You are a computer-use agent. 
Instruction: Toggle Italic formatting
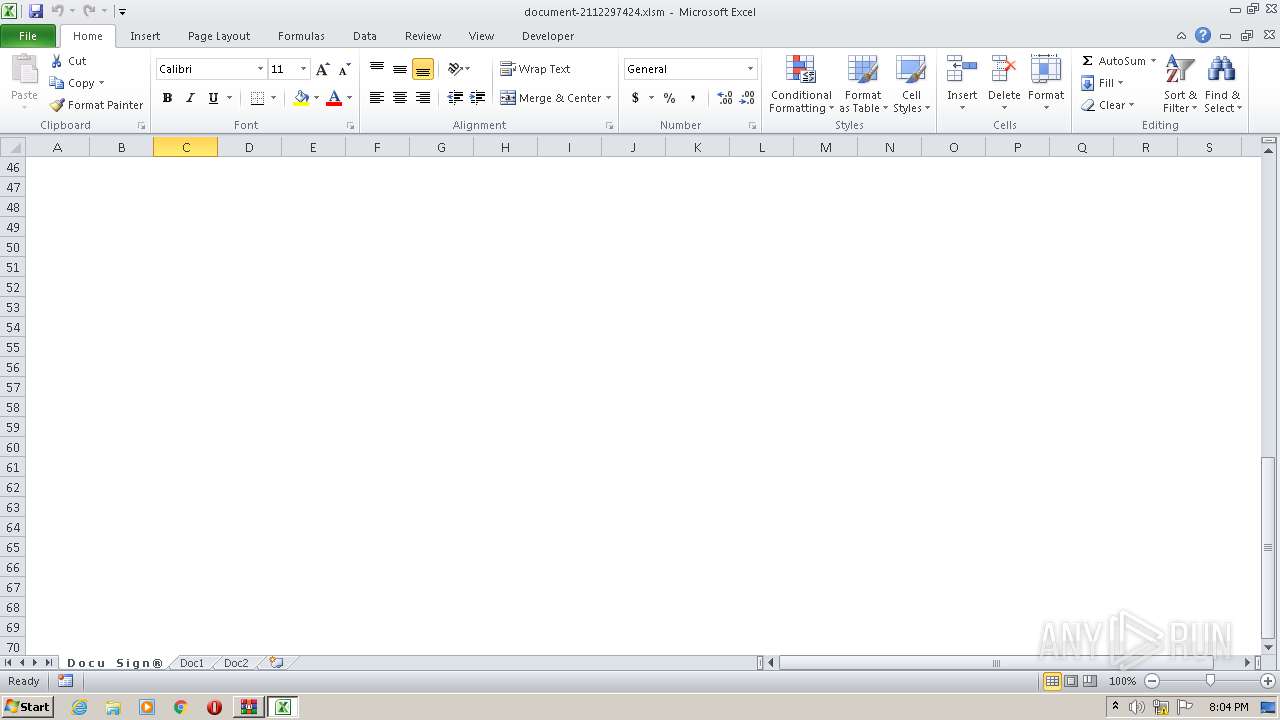(190, 98)
